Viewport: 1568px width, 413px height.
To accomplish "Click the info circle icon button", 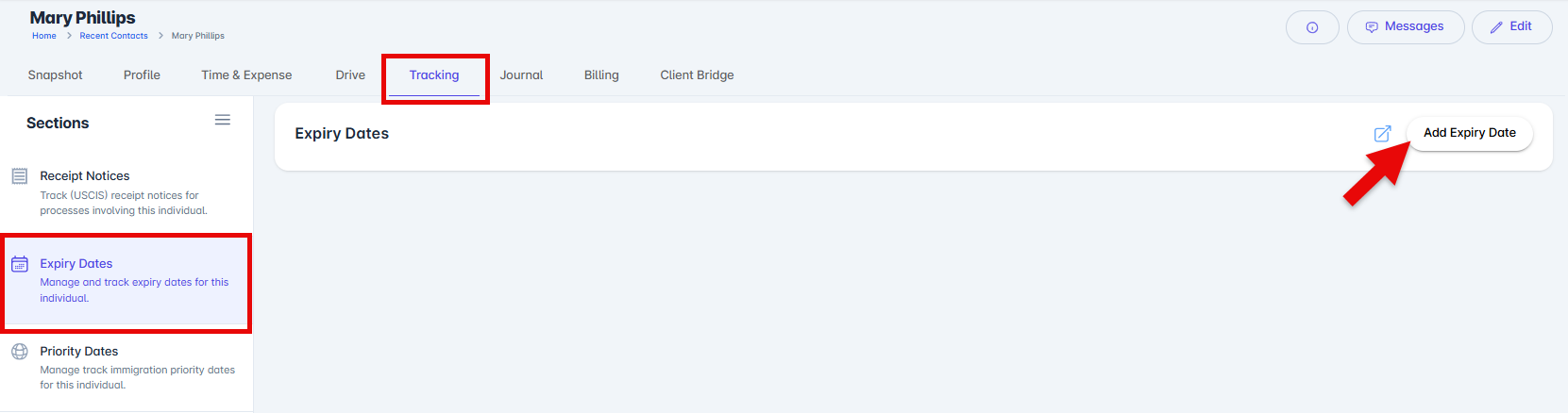I will pyautogui.click(x=1312, y=27).
